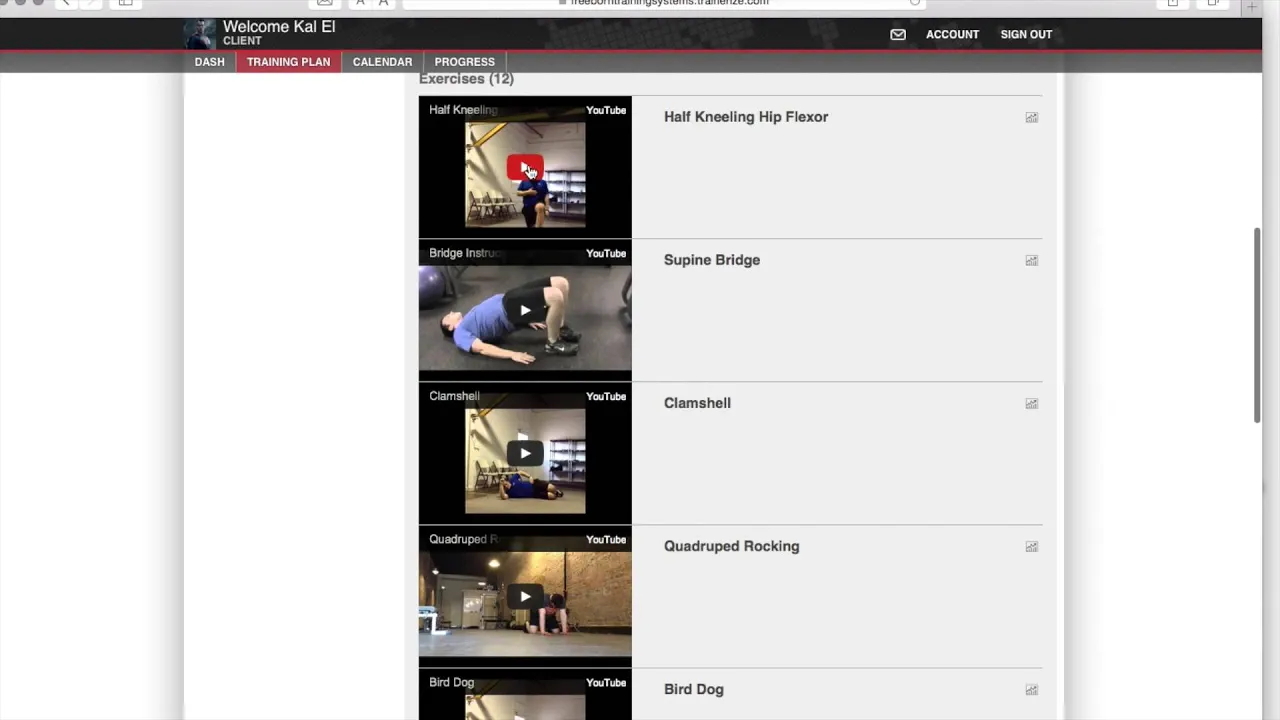Play the Half Kneeling Hip Flexor video
The width and height of the screenshot is (1280, 720).
click(525, 167)
